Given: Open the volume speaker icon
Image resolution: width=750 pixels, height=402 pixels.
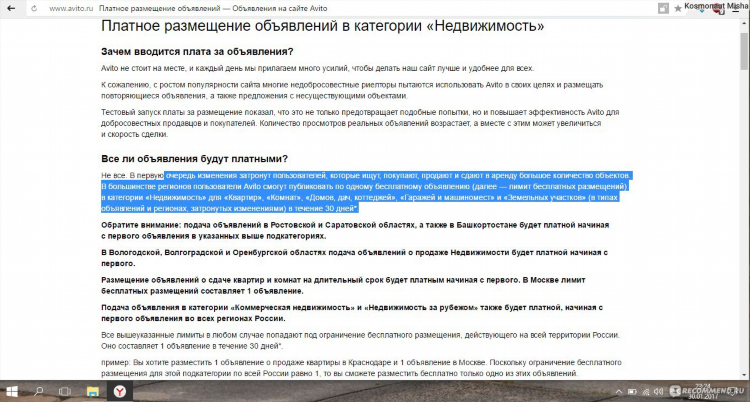Looking at the screenshot, I should (x=660, y=391).
